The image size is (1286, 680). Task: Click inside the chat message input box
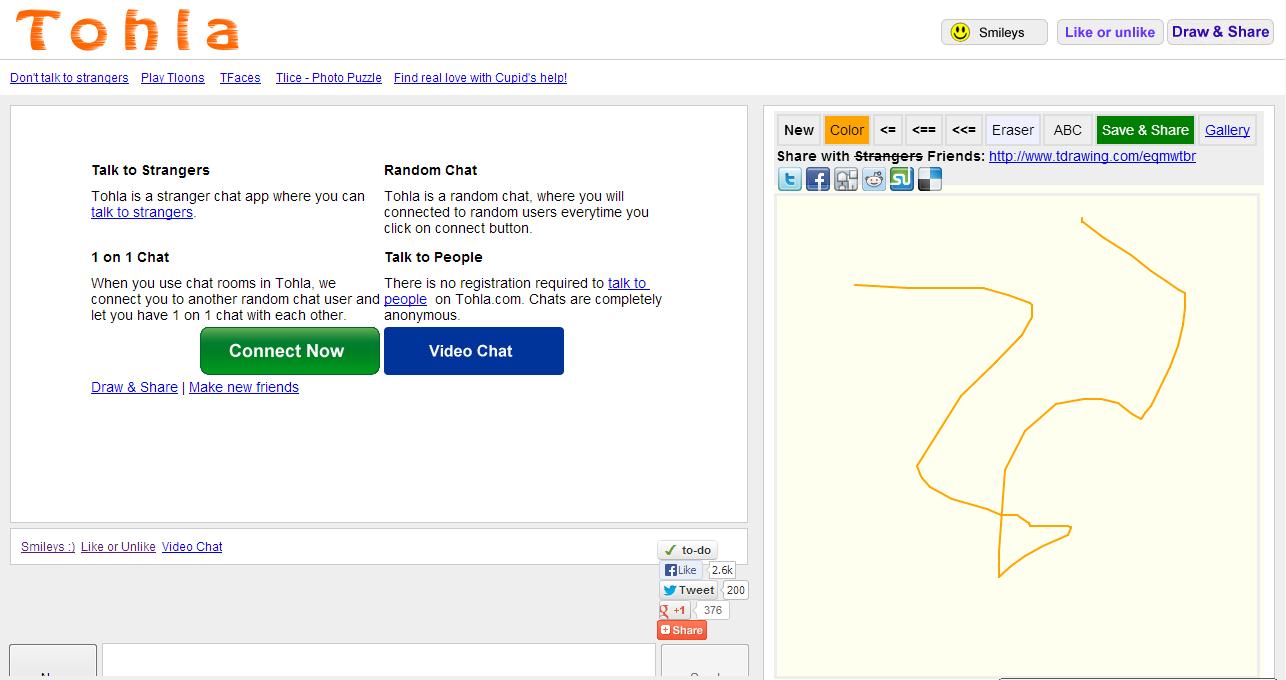378,661
